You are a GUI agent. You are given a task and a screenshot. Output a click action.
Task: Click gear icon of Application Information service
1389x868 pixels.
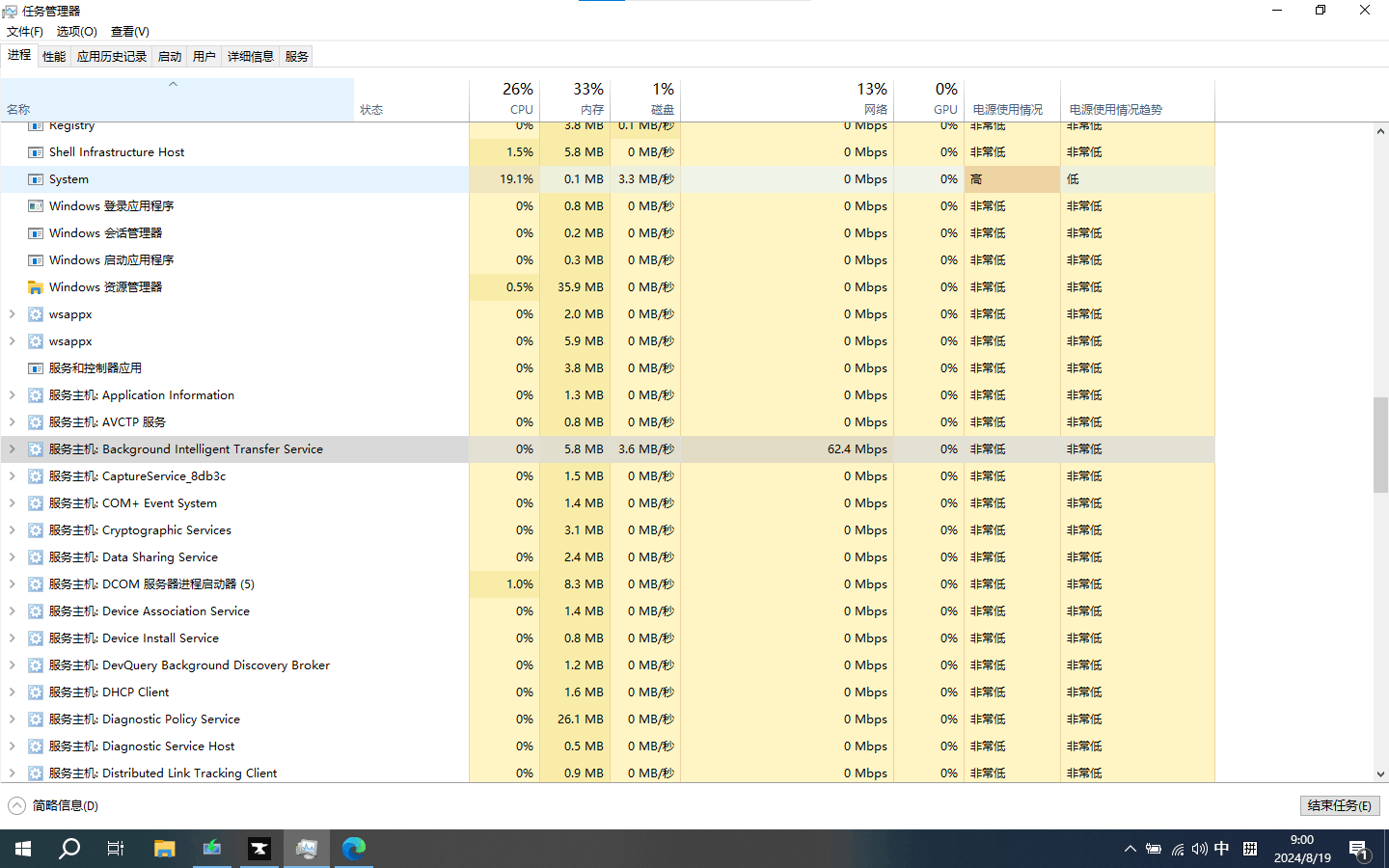coord(36,395)
